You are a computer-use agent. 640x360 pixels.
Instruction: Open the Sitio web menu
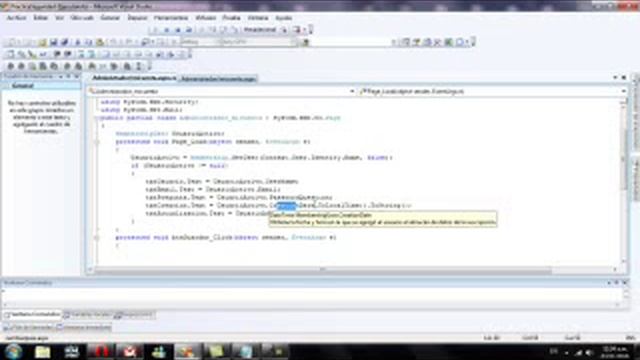[x=82, y=18]
